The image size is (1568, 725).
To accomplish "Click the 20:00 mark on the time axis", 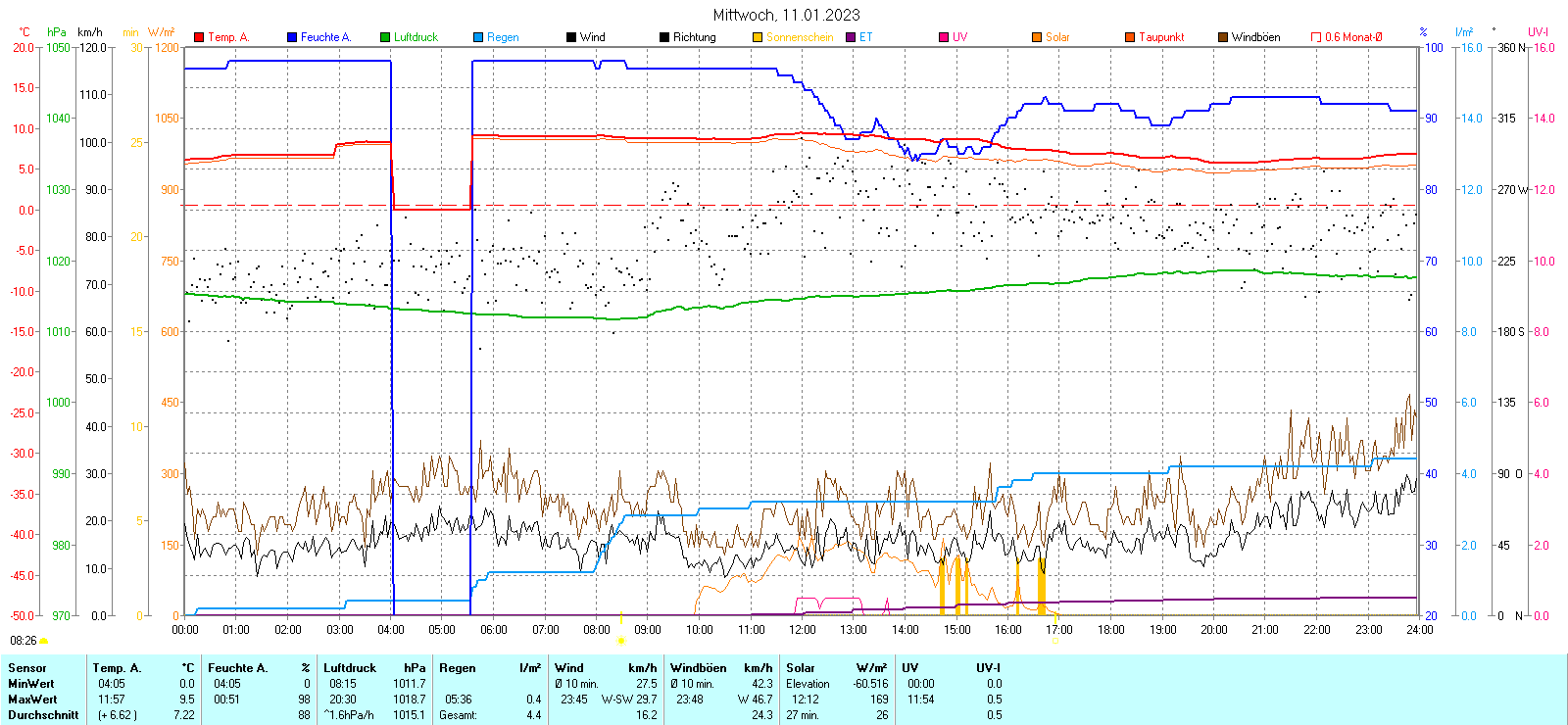I will click(1214, 630).
